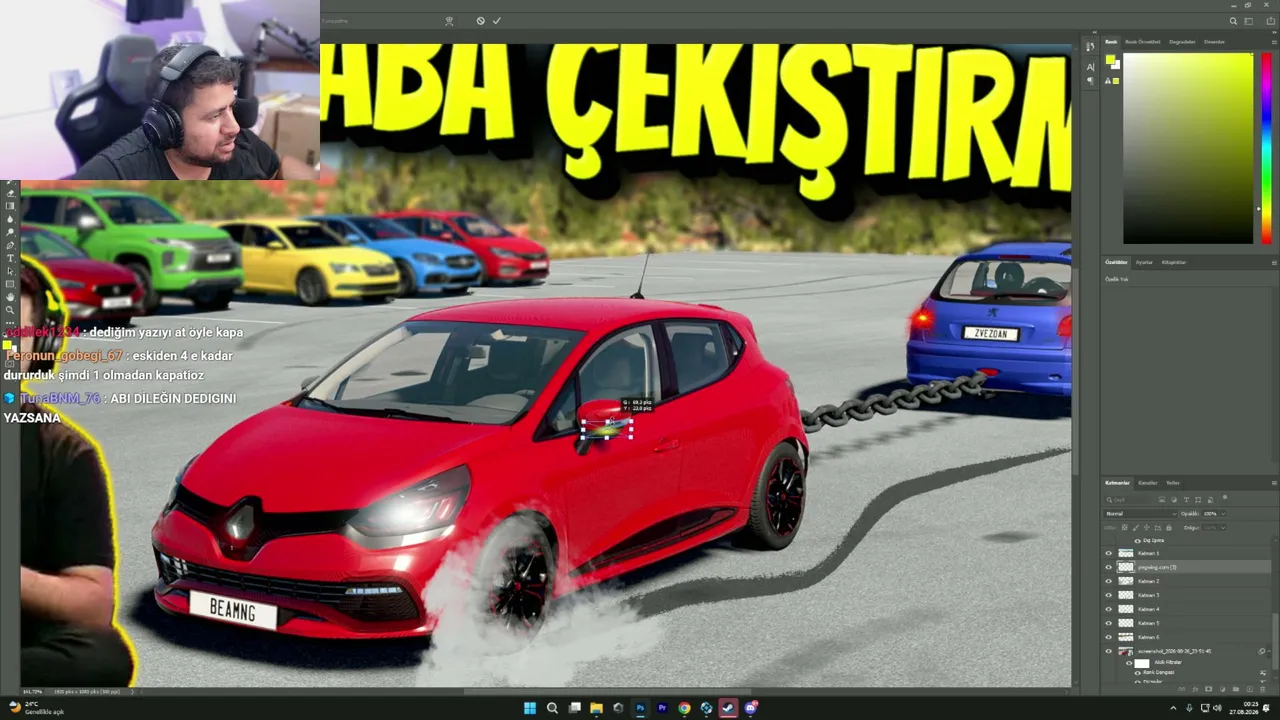Lock image pixels with brush icon

[x=1136, y=527]
